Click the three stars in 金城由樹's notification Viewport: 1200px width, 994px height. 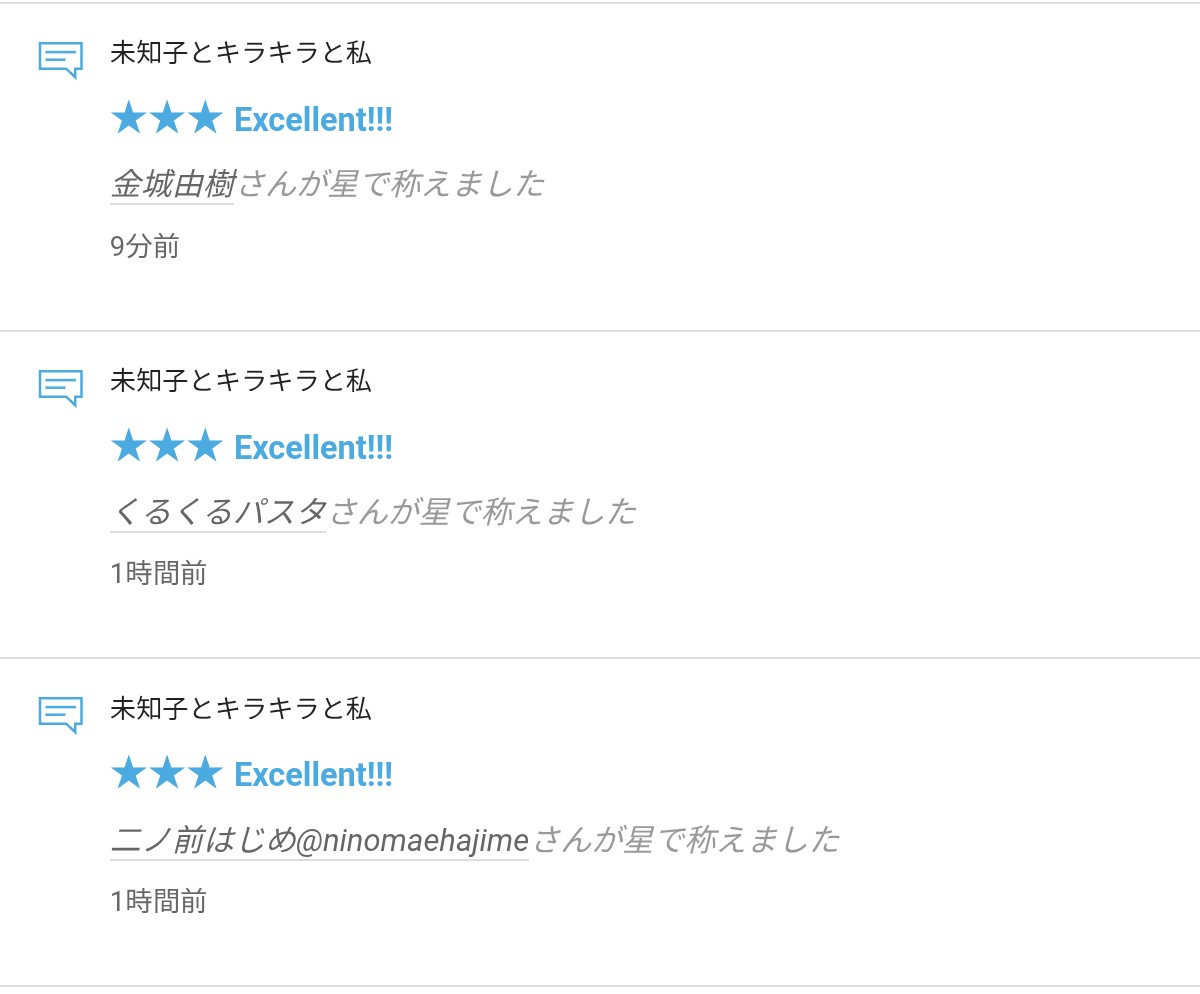pyautogui.click(x=166, y=120)
